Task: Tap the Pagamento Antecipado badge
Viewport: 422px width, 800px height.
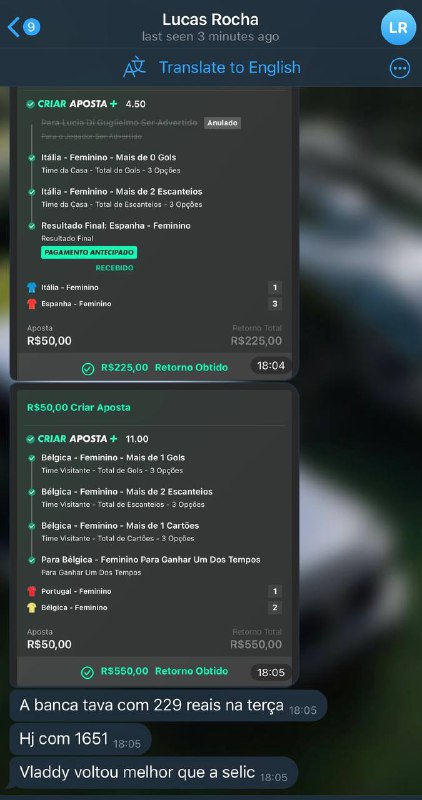Action: [89, 253]
